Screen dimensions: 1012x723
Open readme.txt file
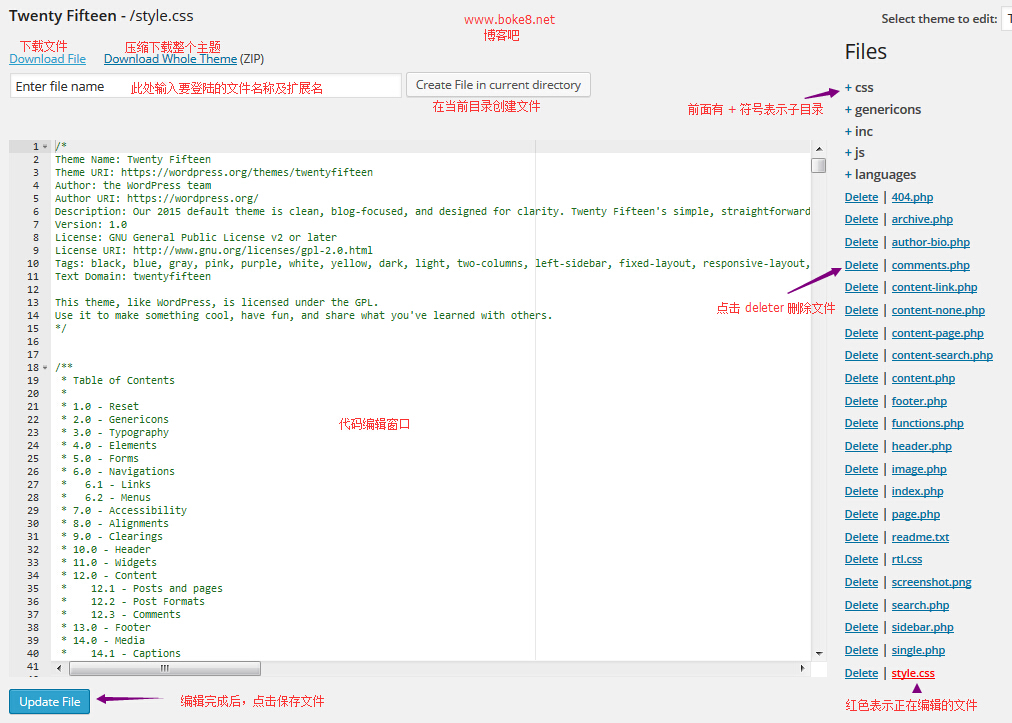click(x=920, y=538)
